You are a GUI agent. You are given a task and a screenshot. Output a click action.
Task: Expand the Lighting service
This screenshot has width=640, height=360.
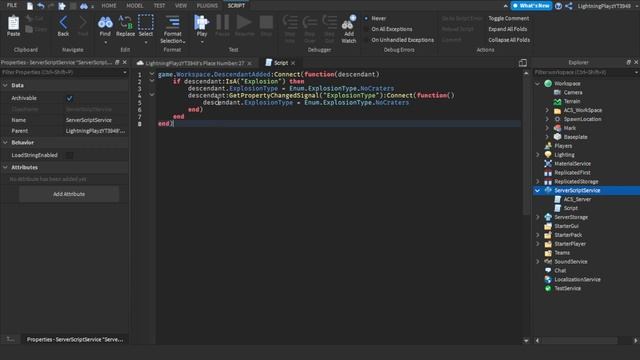click(x=538, y=155)
